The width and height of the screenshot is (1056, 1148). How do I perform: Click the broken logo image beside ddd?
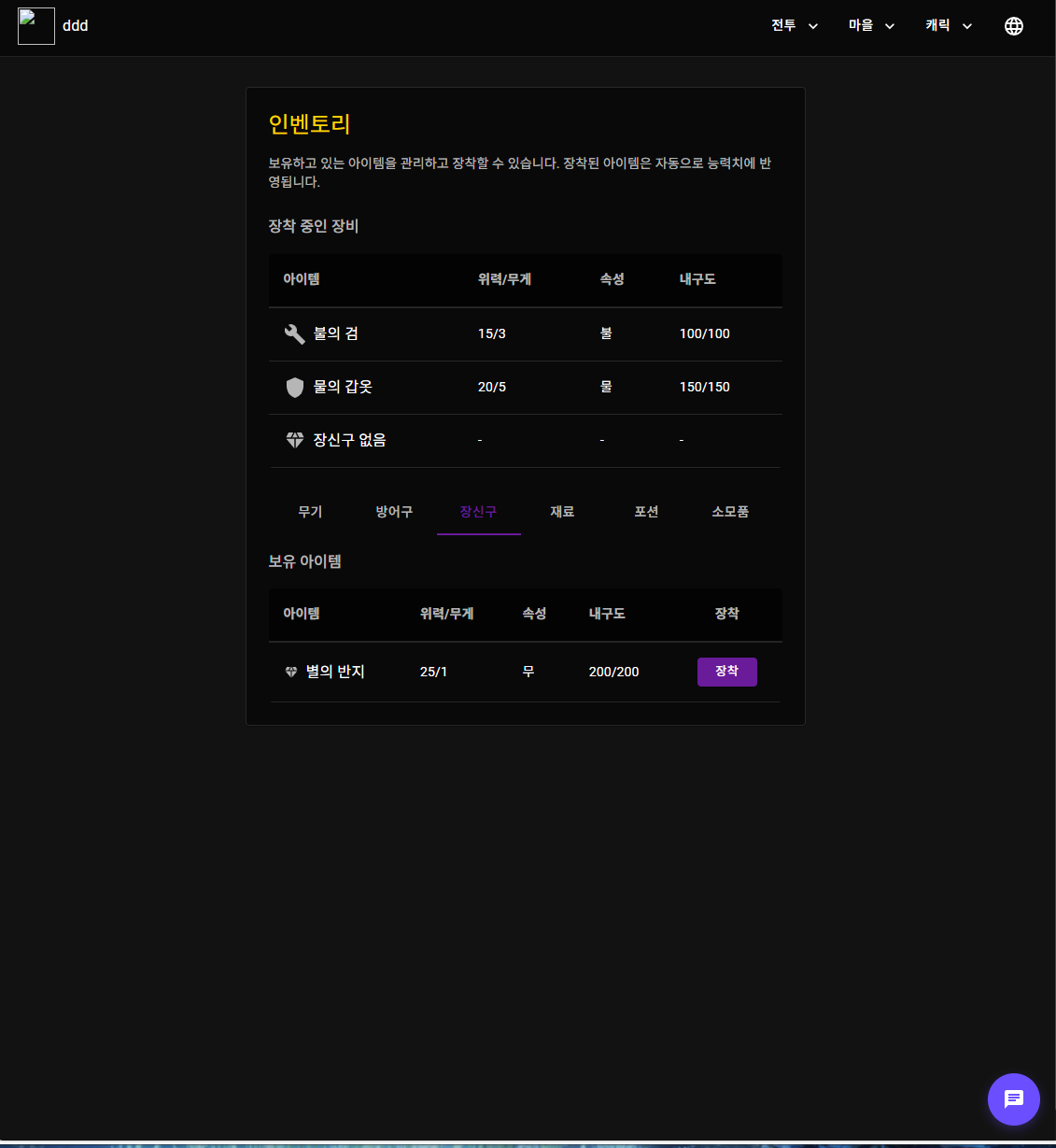36,26
